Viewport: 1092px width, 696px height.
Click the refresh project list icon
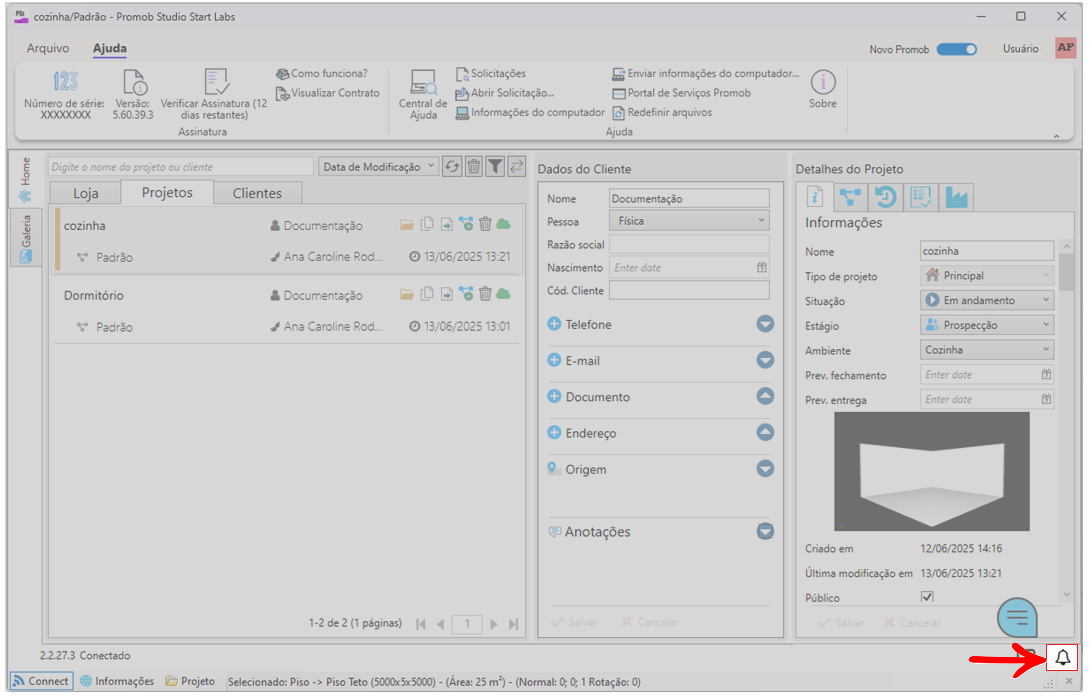tap(452, 167)
